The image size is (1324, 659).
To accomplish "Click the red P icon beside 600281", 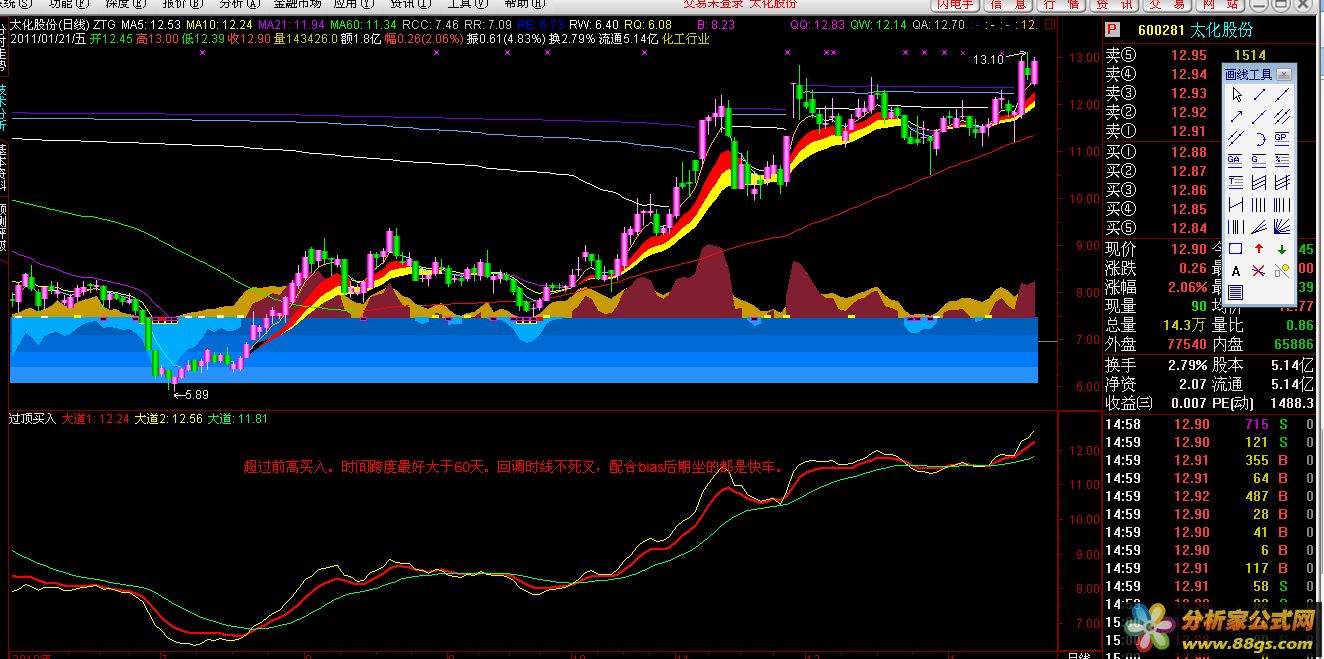I will (1113, 31).
